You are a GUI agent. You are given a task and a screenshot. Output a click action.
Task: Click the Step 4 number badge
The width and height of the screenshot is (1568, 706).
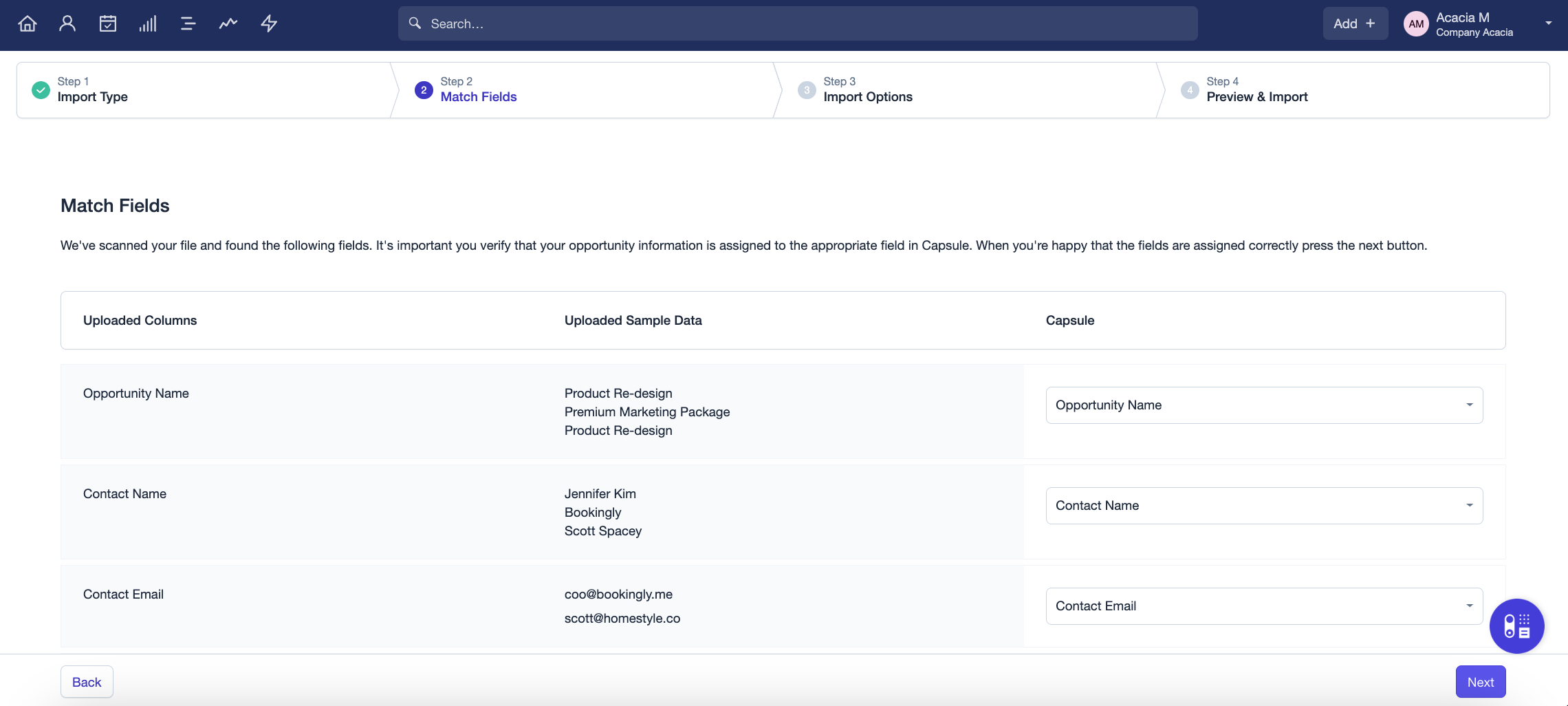click(1190, 90)
